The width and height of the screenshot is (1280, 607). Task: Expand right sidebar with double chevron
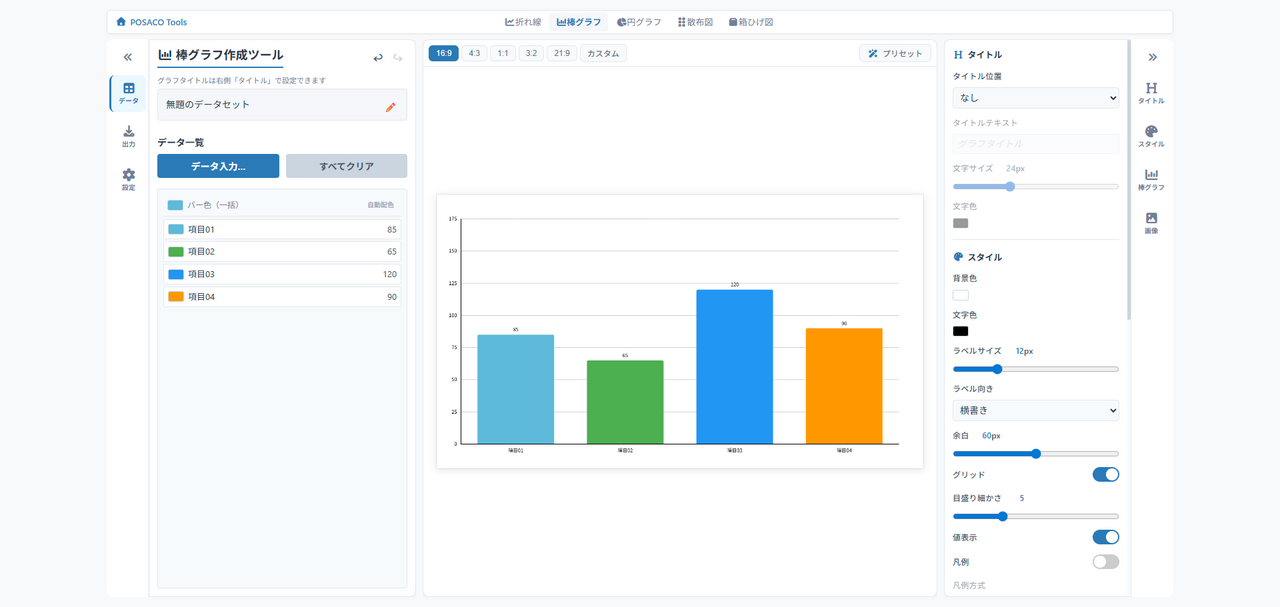1152,58
